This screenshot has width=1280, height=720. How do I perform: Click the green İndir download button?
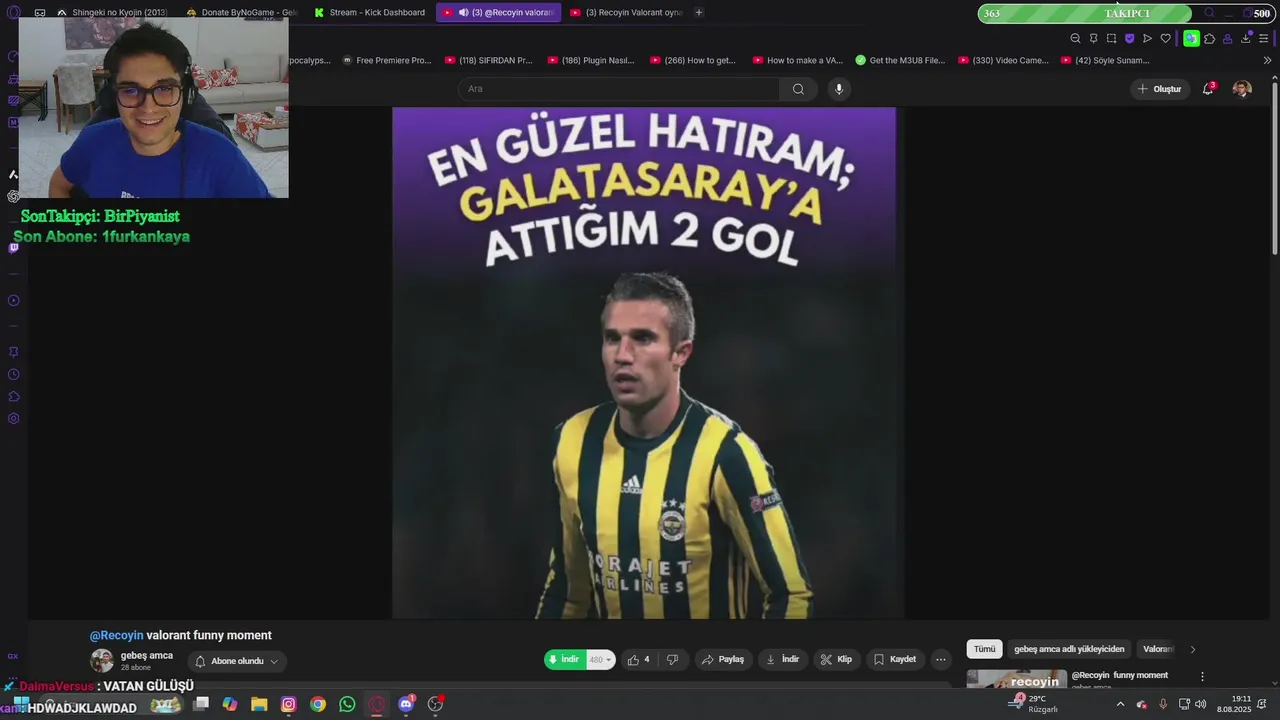[564, 660]
